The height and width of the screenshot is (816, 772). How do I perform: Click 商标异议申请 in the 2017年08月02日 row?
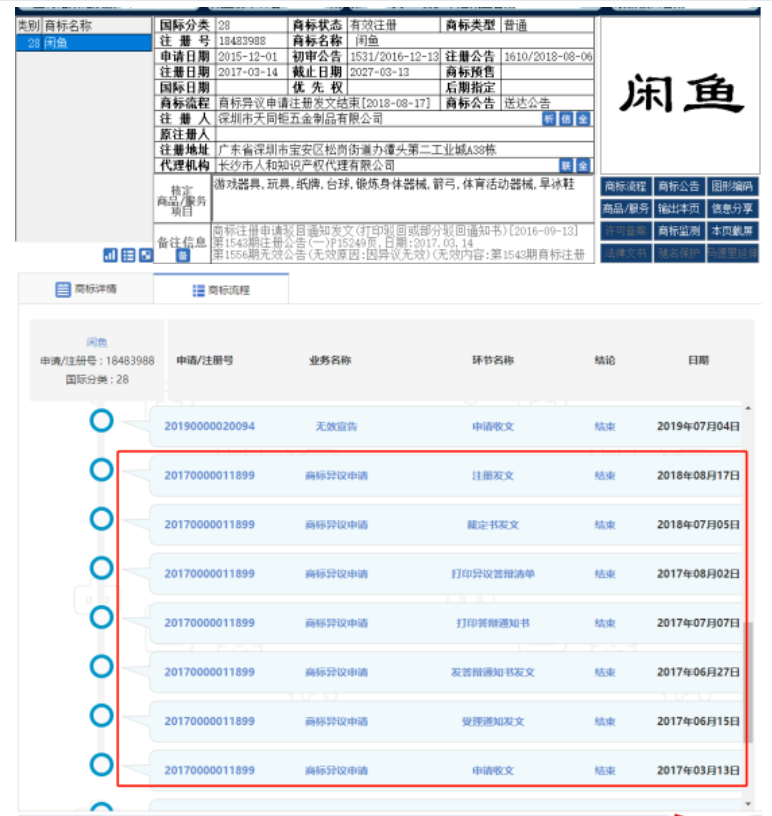(x=336, y=574)
